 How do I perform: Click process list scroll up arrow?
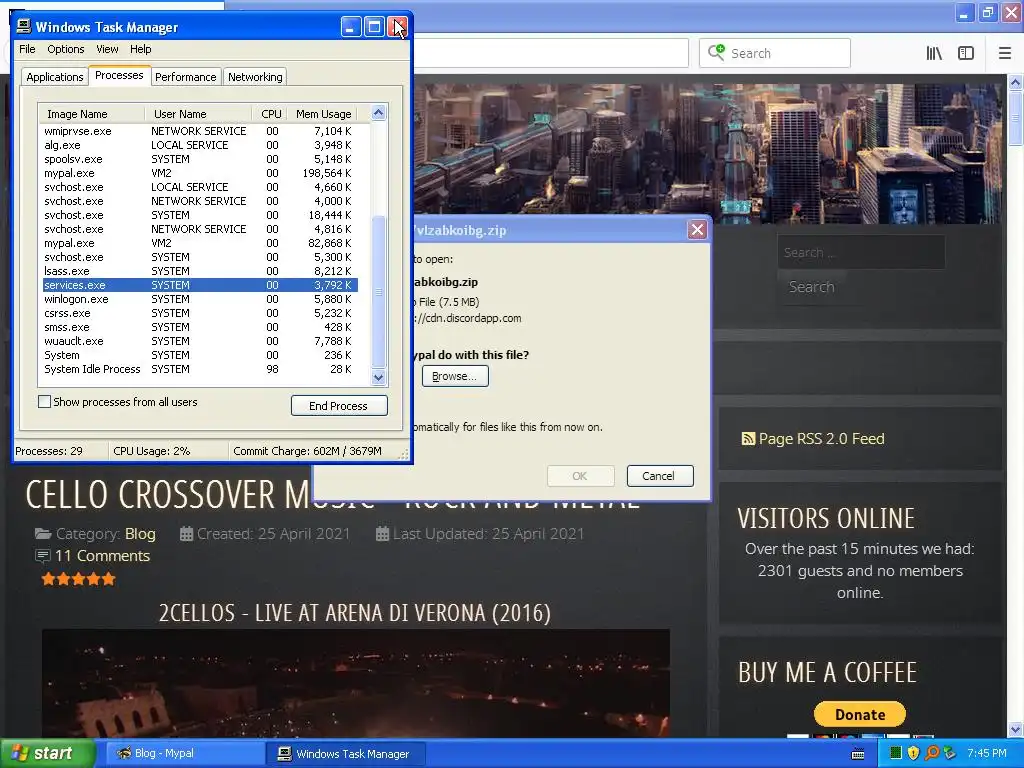tap(379, 113)
